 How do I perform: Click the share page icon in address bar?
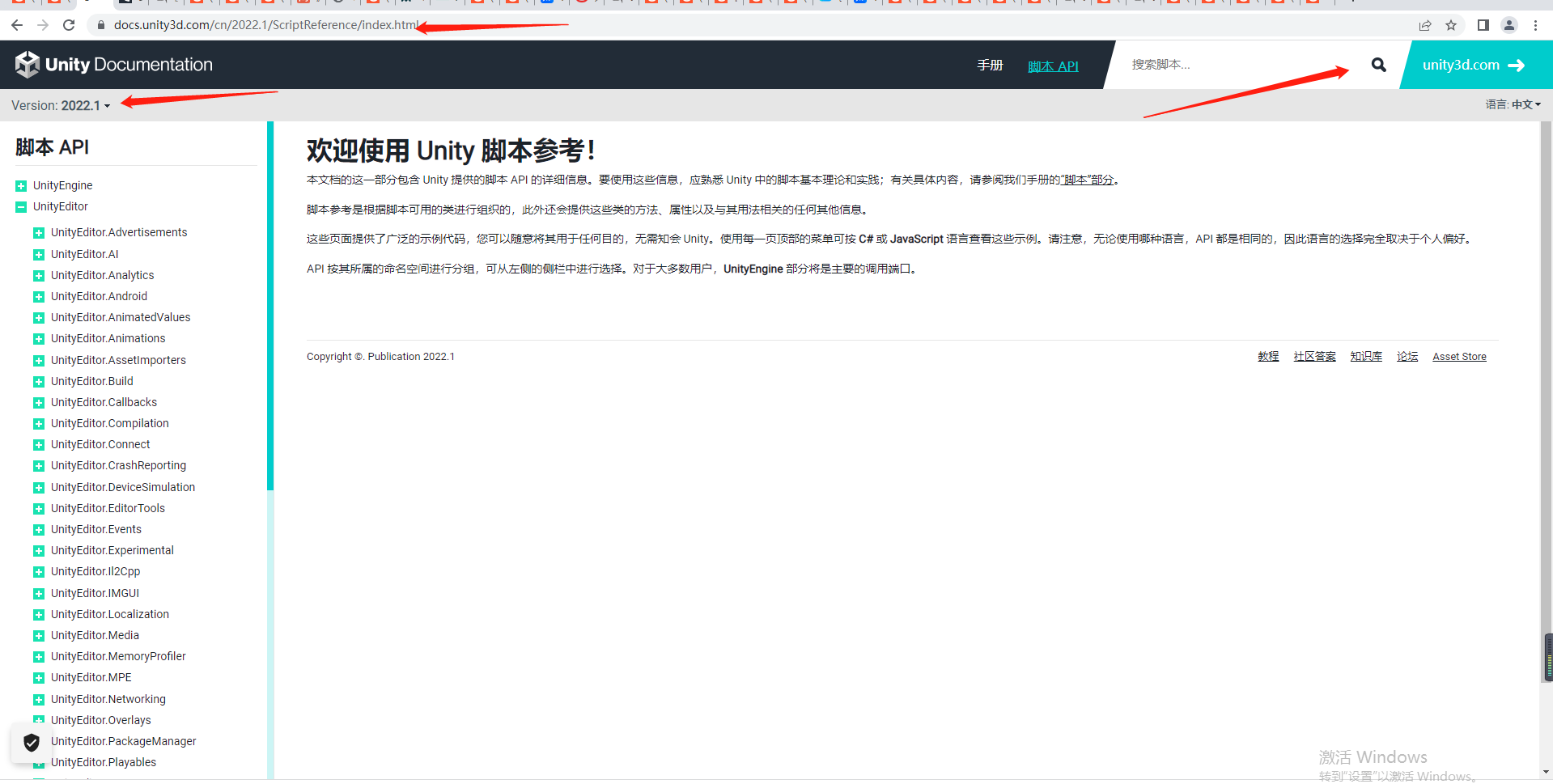1425,25
